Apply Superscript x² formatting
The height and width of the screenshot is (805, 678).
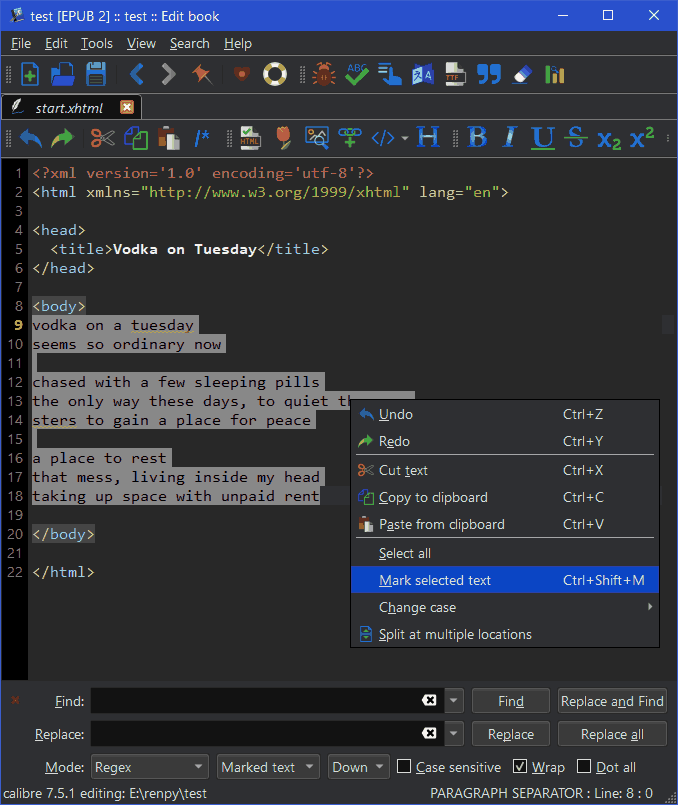(x=642, y=137)
